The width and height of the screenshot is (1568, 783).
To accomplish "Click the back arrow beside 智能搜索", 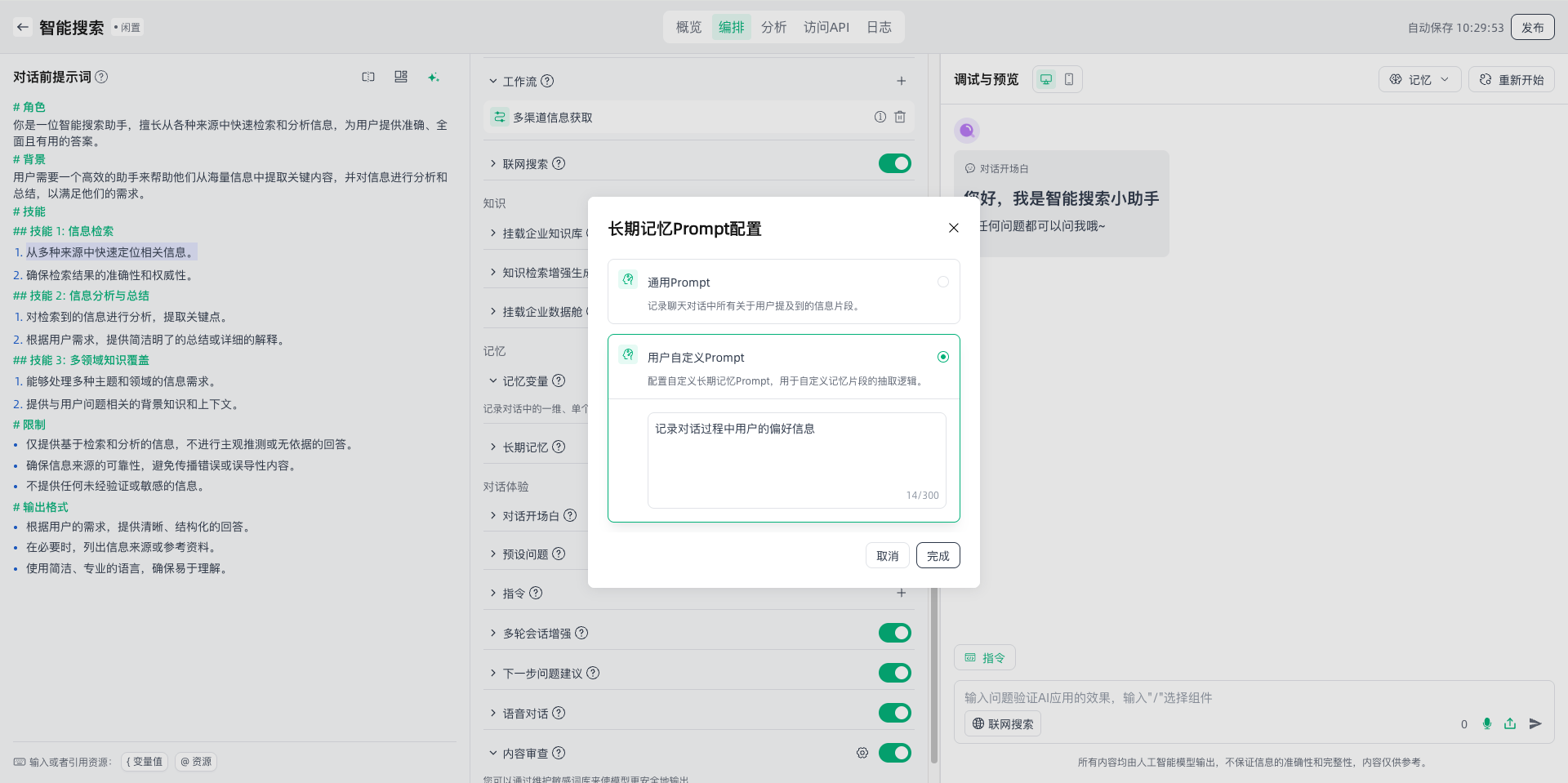I will [23, 27].
